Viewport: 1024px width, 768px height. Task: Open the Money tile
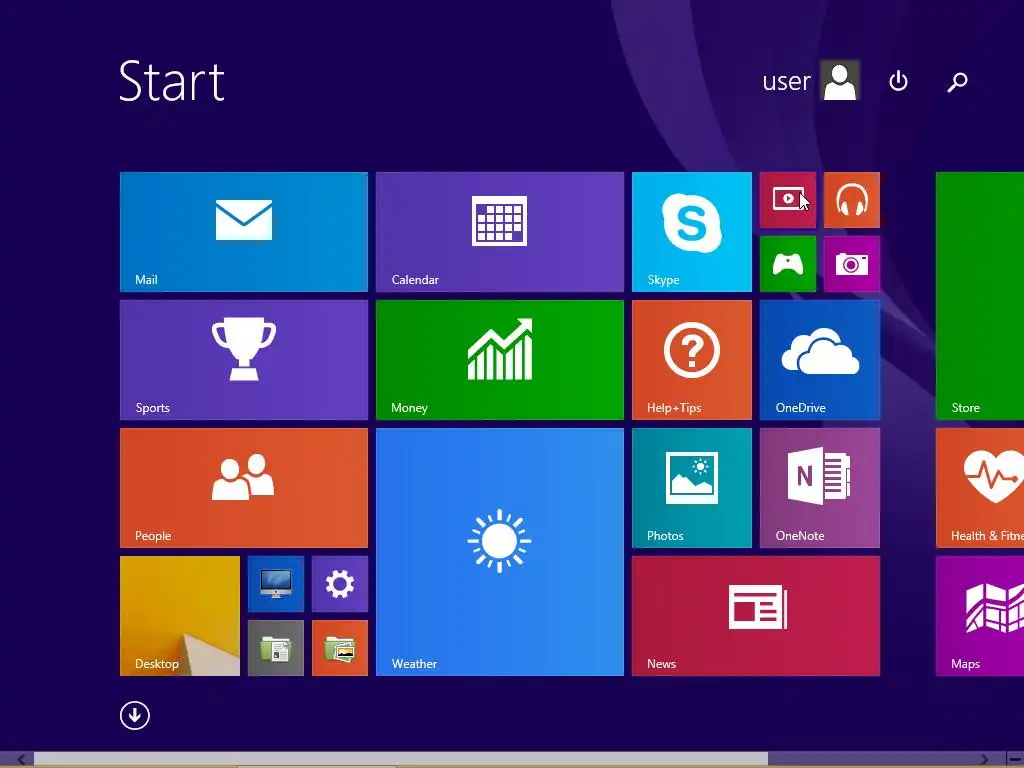(x=500, y=360)
